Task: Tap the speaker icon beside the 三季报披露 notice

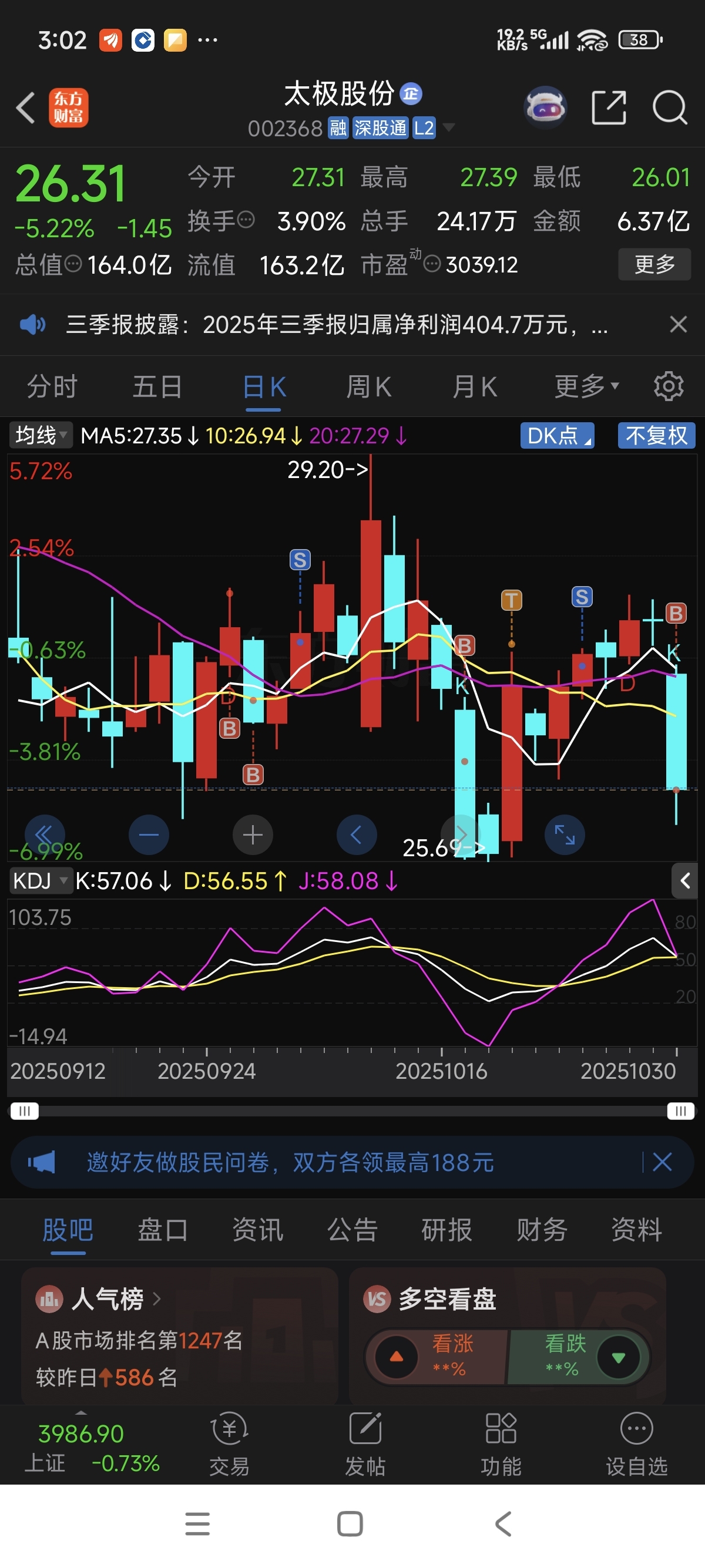Action: (32, 324)
